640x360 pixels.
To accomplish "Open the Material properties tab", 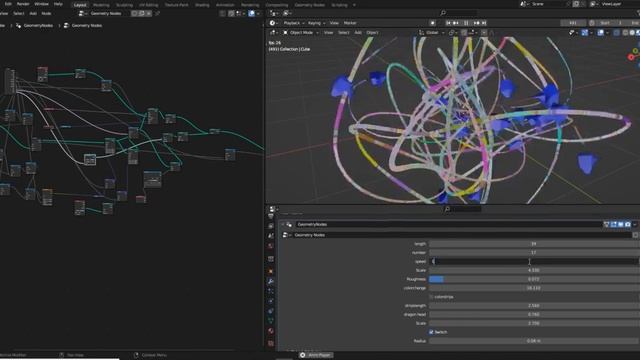I will point(271,331).
